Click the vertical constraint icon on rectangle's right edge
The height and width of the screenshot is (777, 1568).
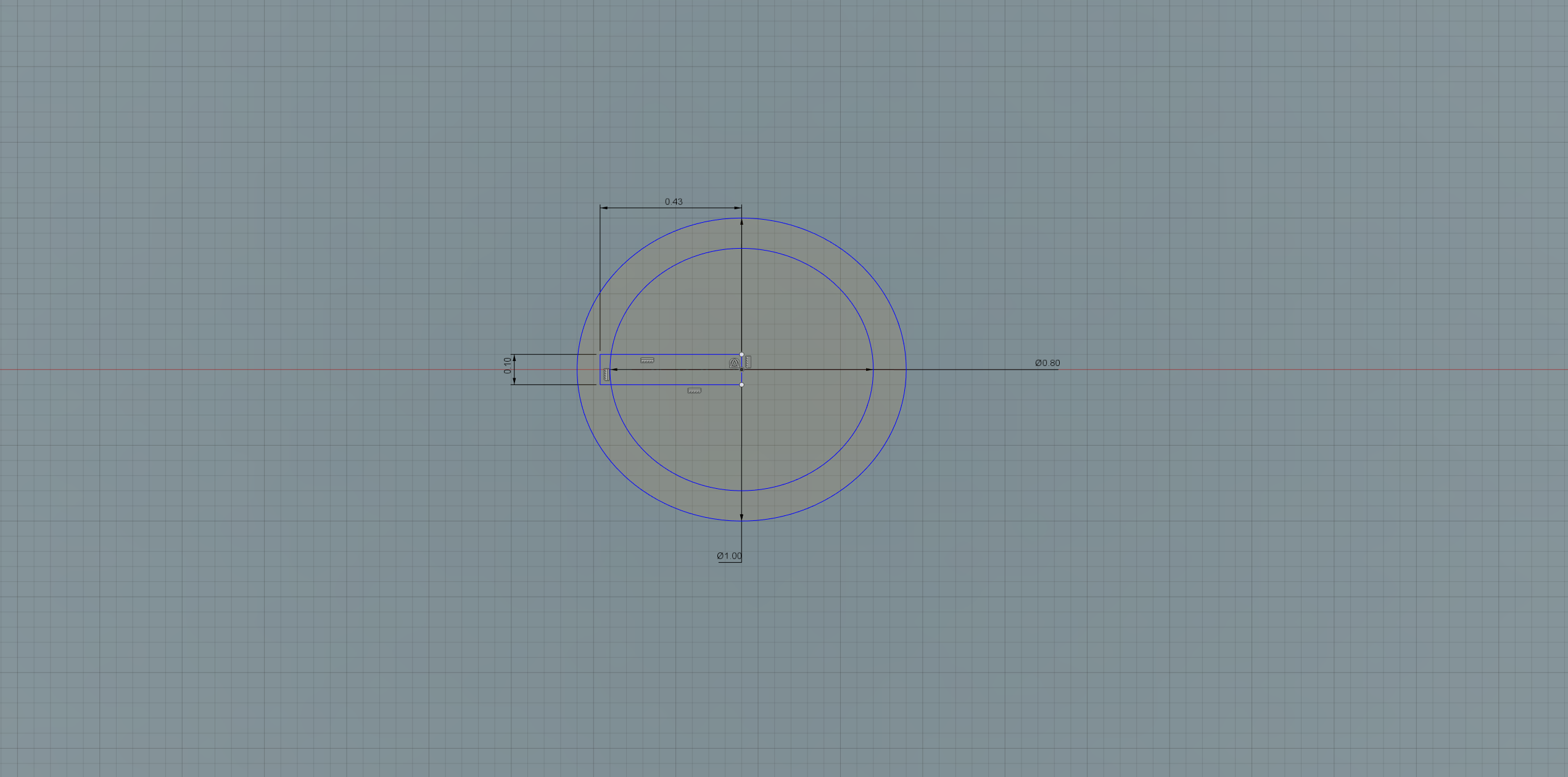(748, 362)
